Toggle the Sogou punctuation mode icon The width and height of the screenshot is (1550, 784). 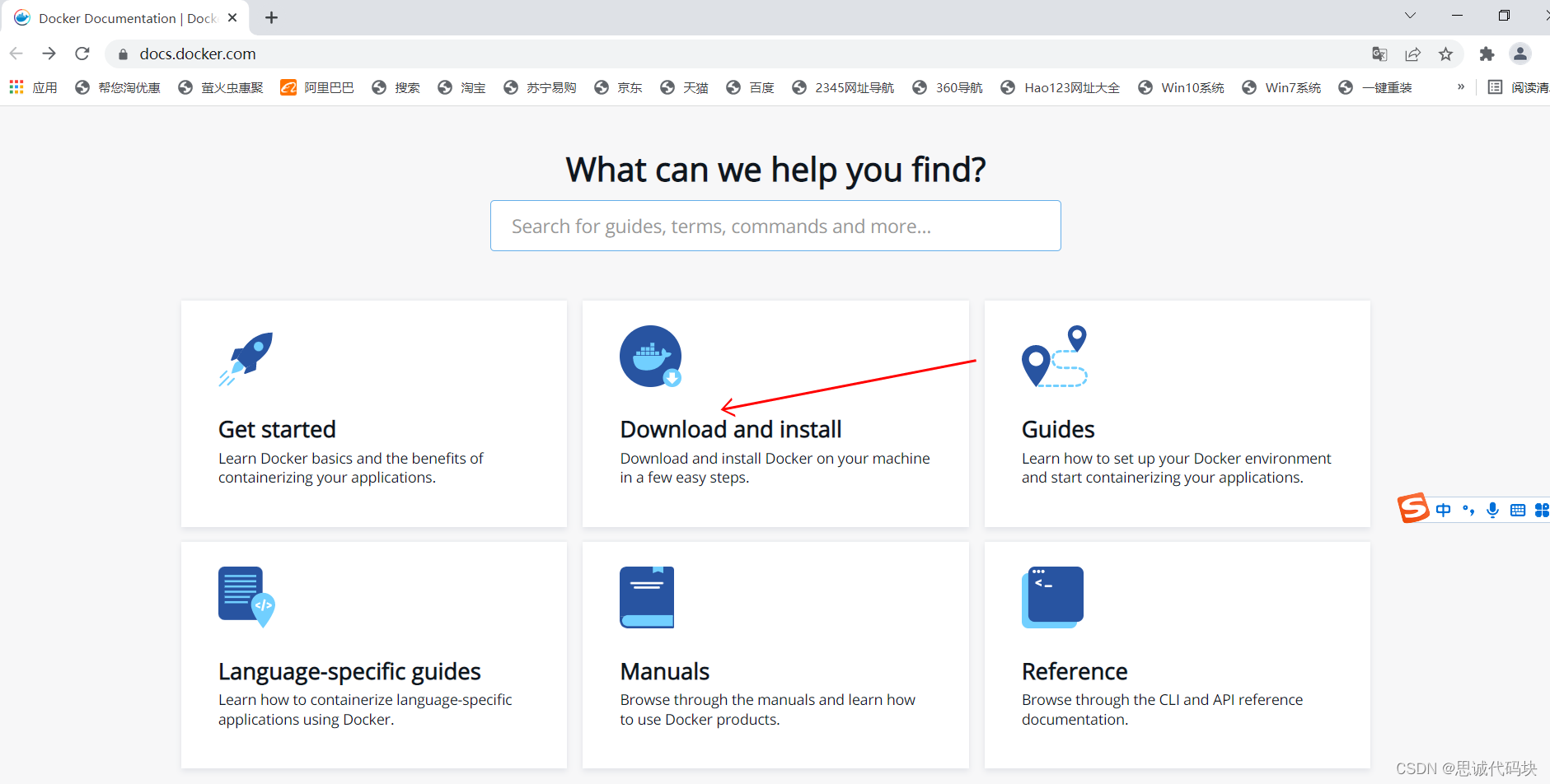coord(1468,510)
